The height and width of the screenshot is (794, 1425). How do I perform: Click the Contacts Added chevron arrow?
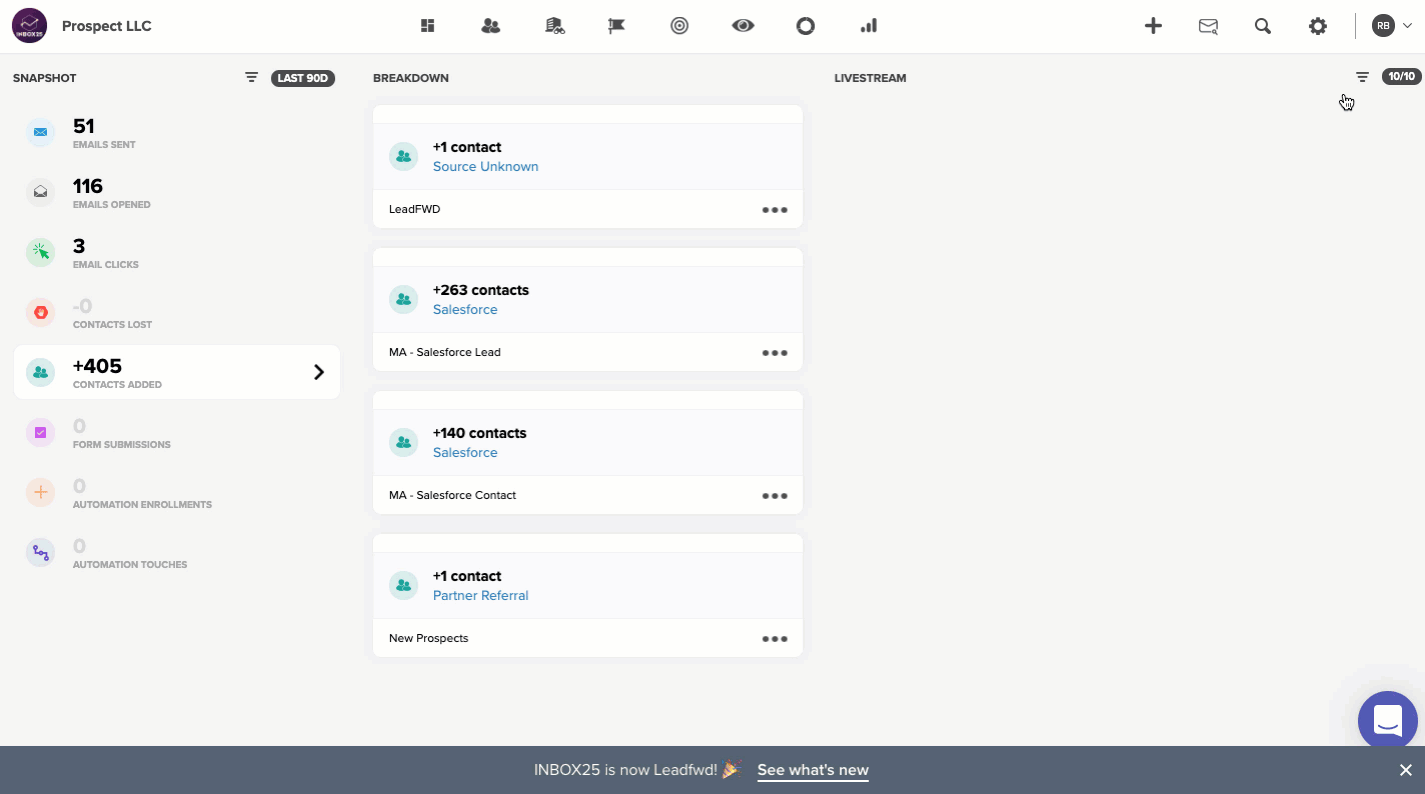coord(319,372)
